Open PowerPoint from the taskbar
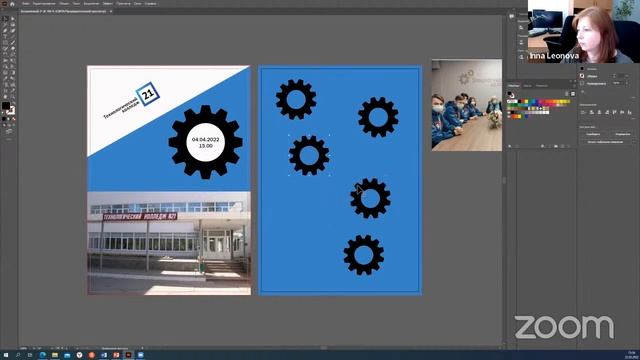Viewport: 640px width, 360px height. (x=116, y=355)
